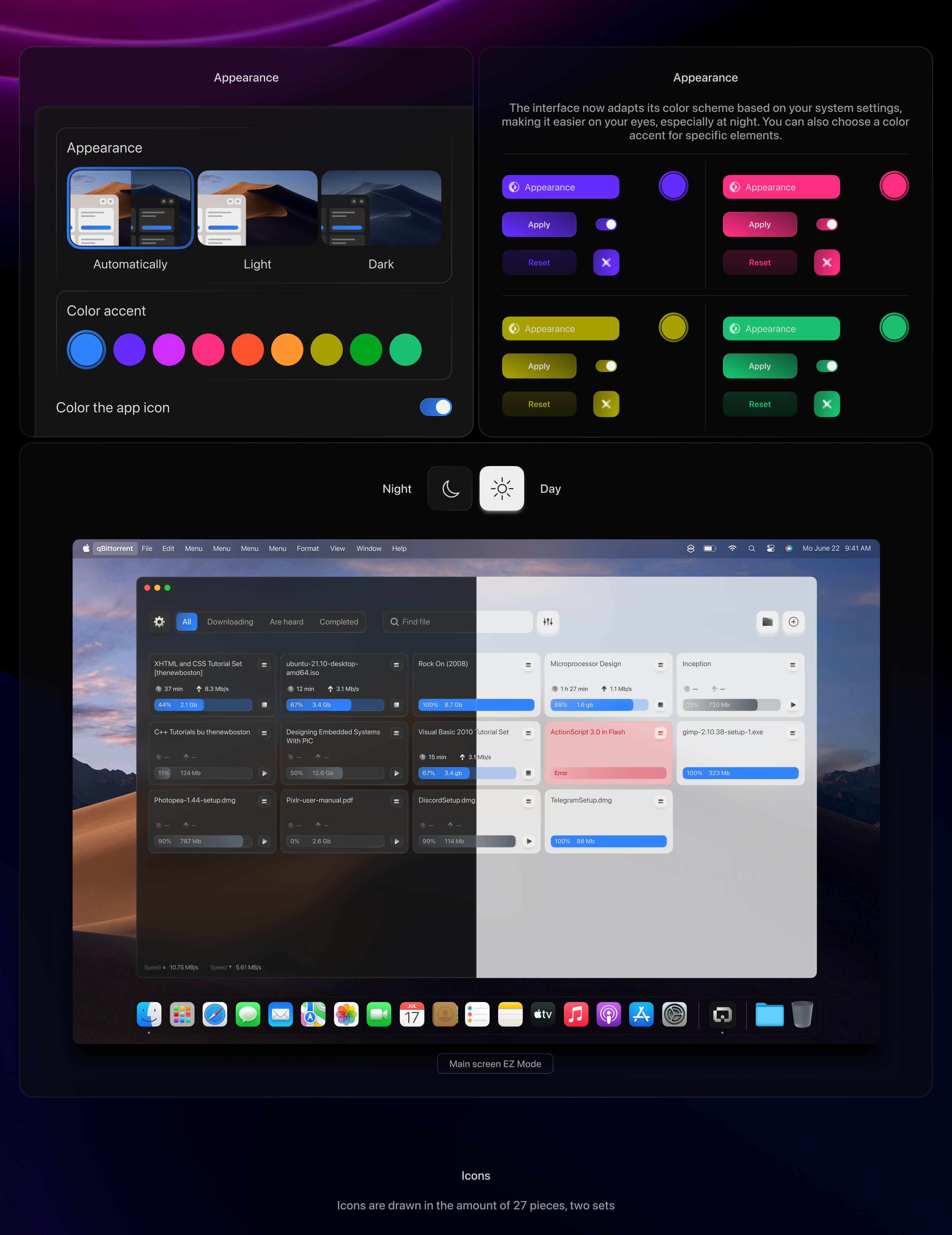
Task: Open the gimp-2.10.38-setup-1.exe card menu
Action: click(x=792, y=733)
